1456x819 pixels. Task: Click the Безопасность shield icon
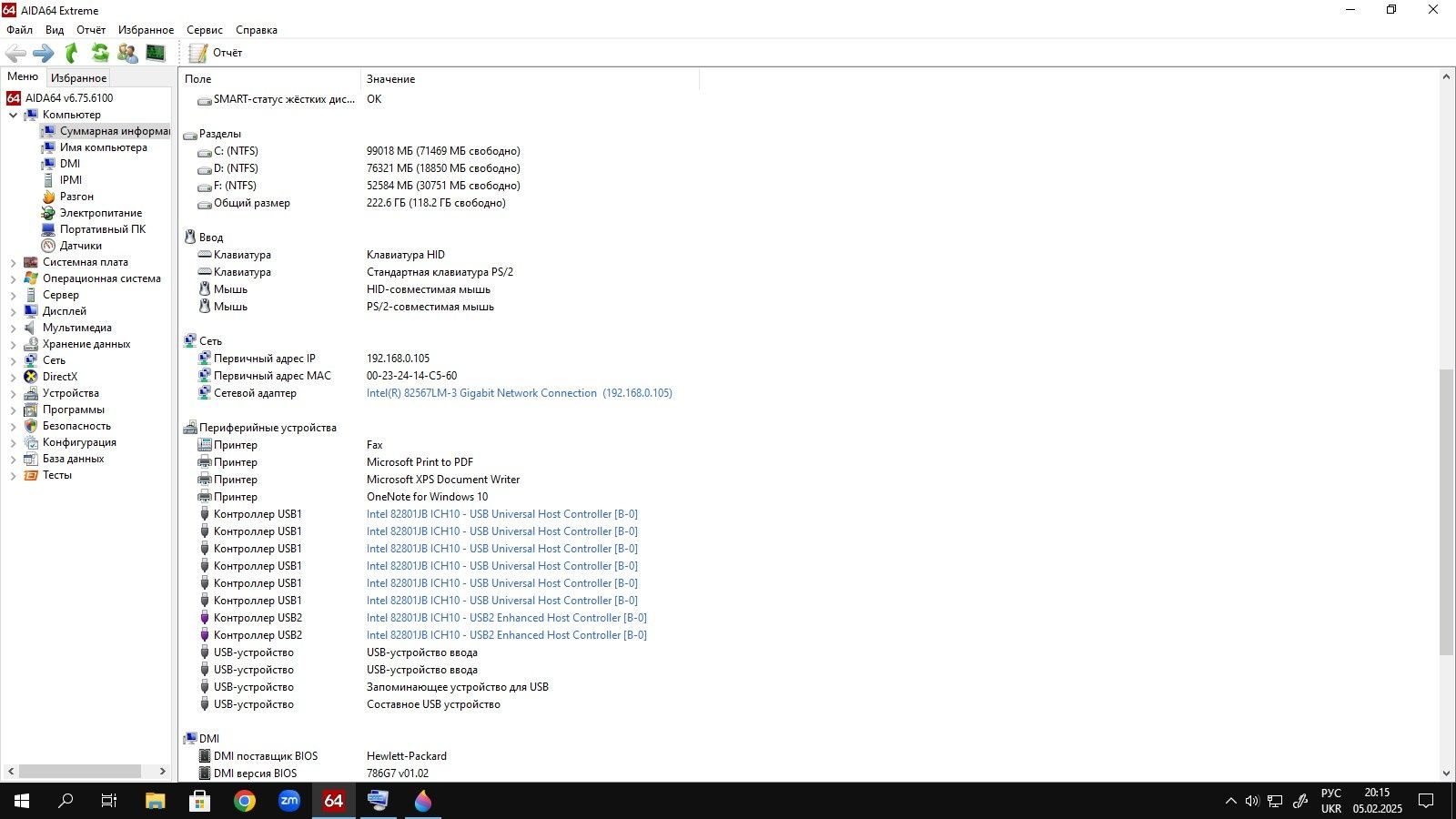click(31, 426)
